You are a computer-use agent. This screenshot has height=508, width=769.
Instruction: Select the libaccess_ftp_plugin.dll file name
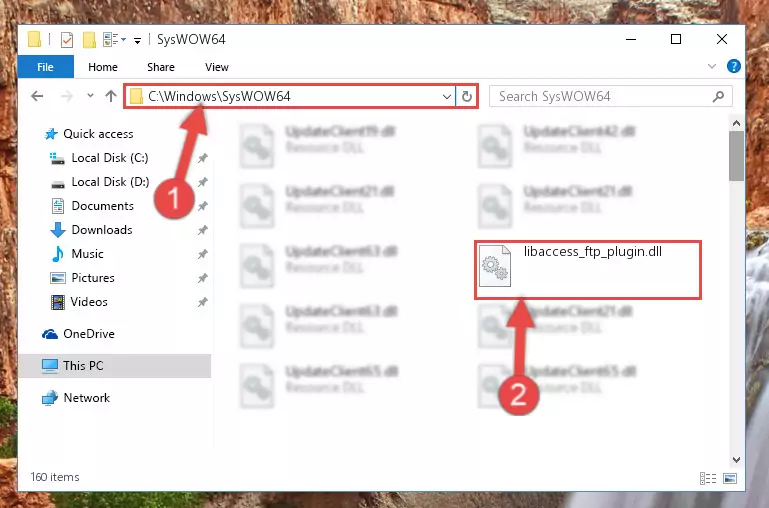[x=593, y=252]
